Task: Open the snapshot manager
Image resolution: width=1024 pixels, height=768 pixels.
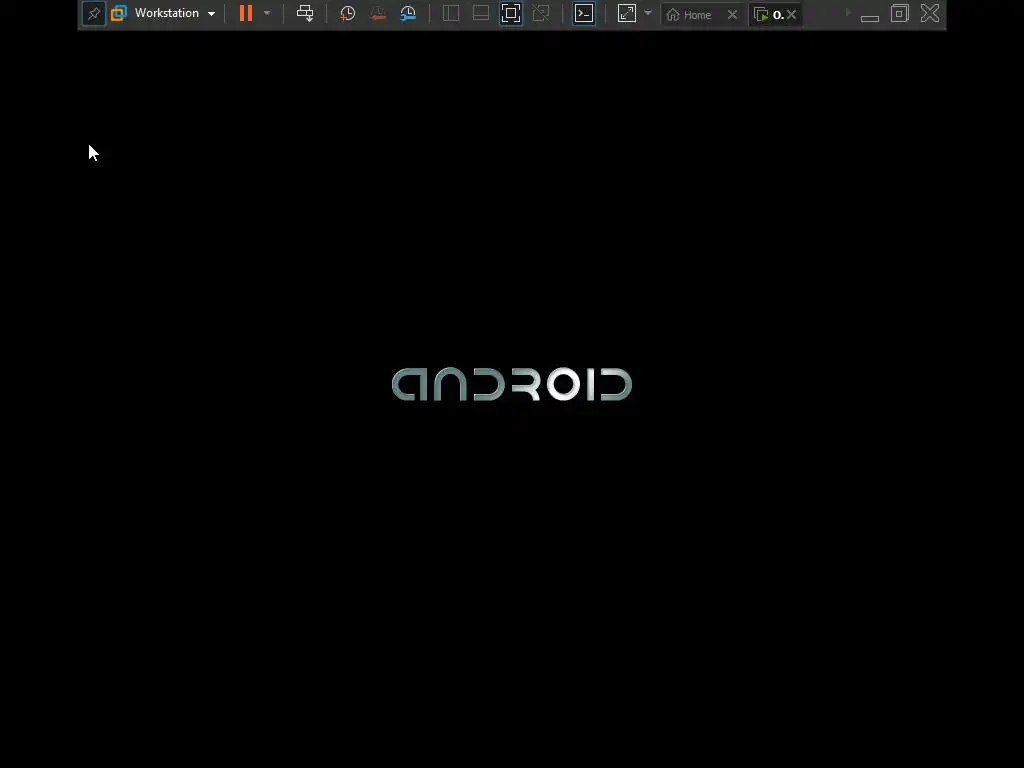Action: (408, 13)
